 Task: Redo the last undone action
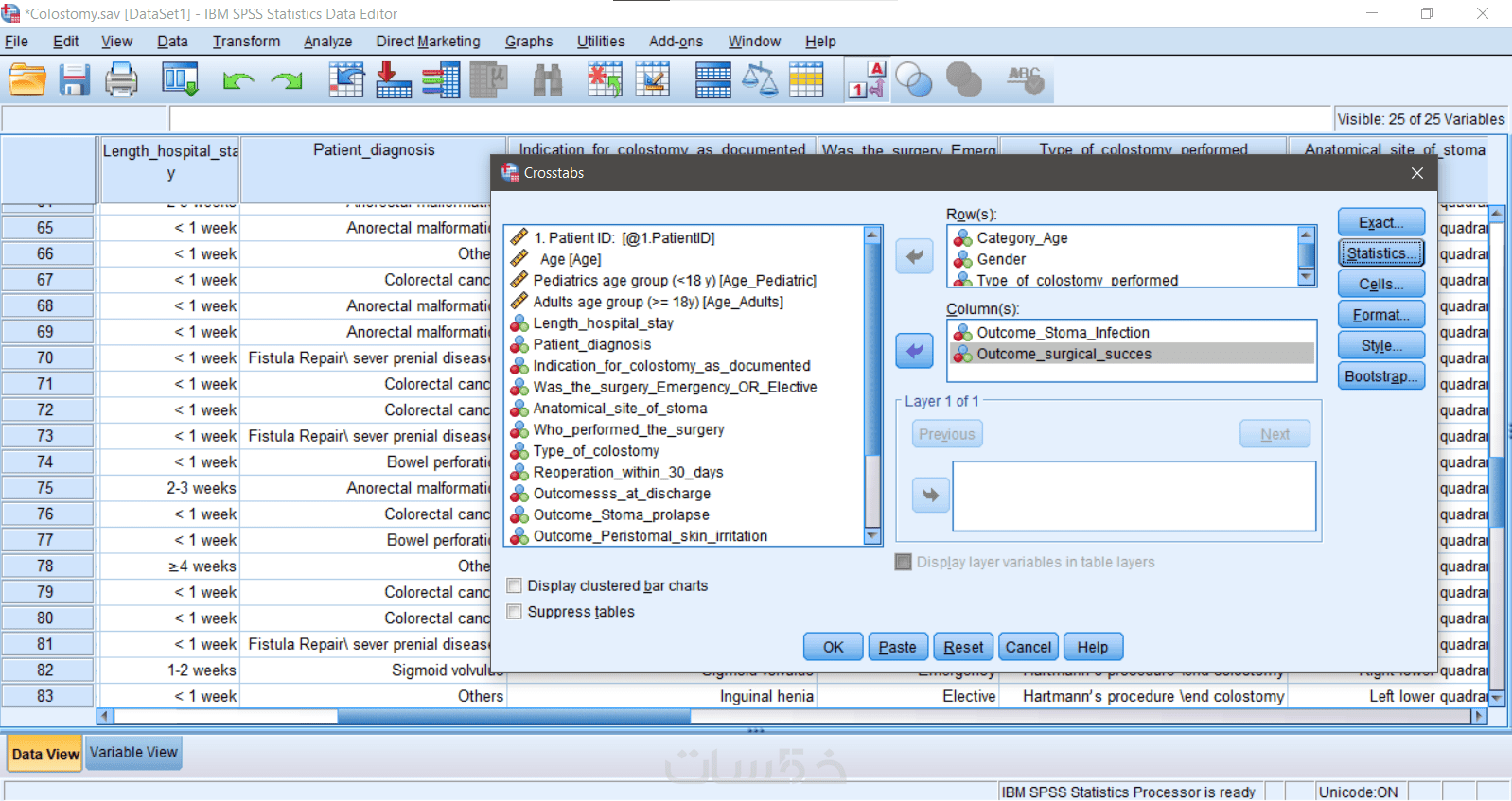[286, 80]
